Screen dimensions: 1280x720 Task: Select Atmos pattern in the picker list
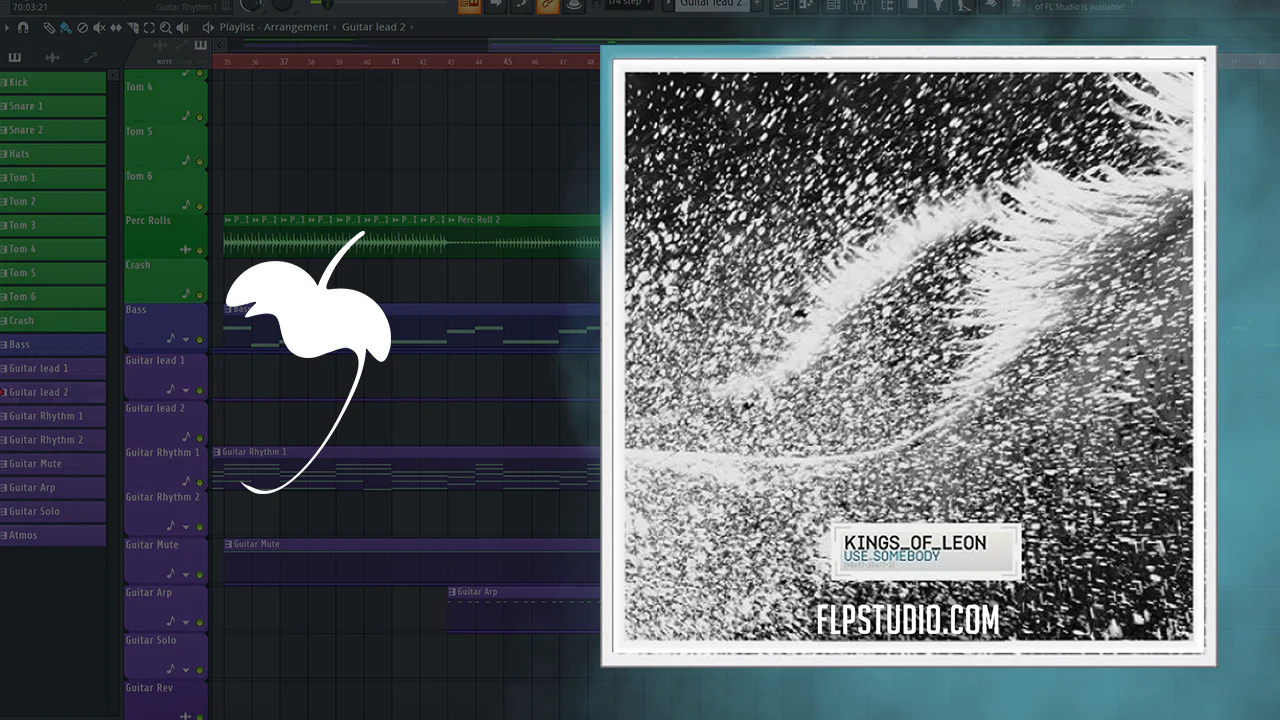[53, 535]
